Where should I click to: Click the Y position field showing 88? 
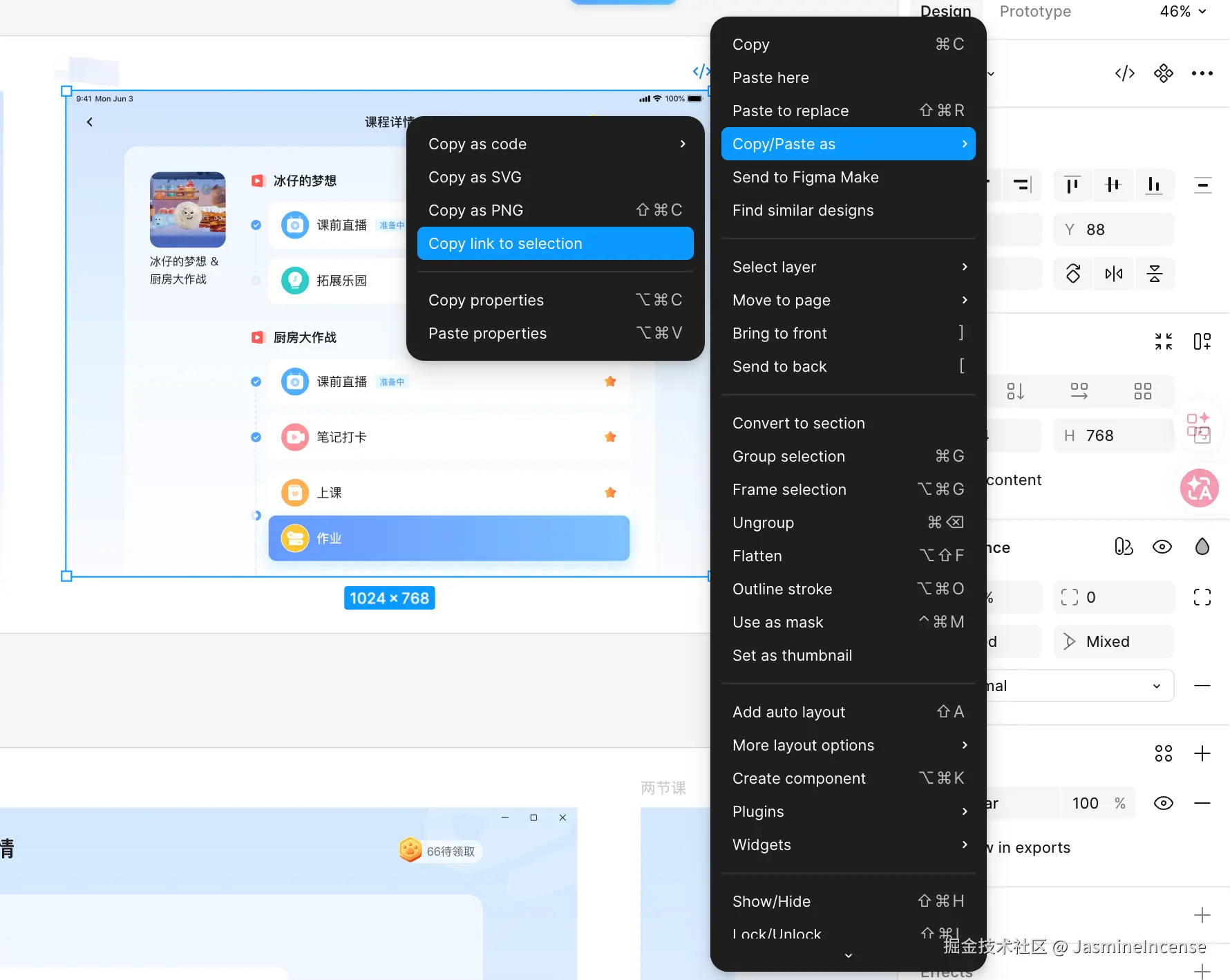(1113, 229)
